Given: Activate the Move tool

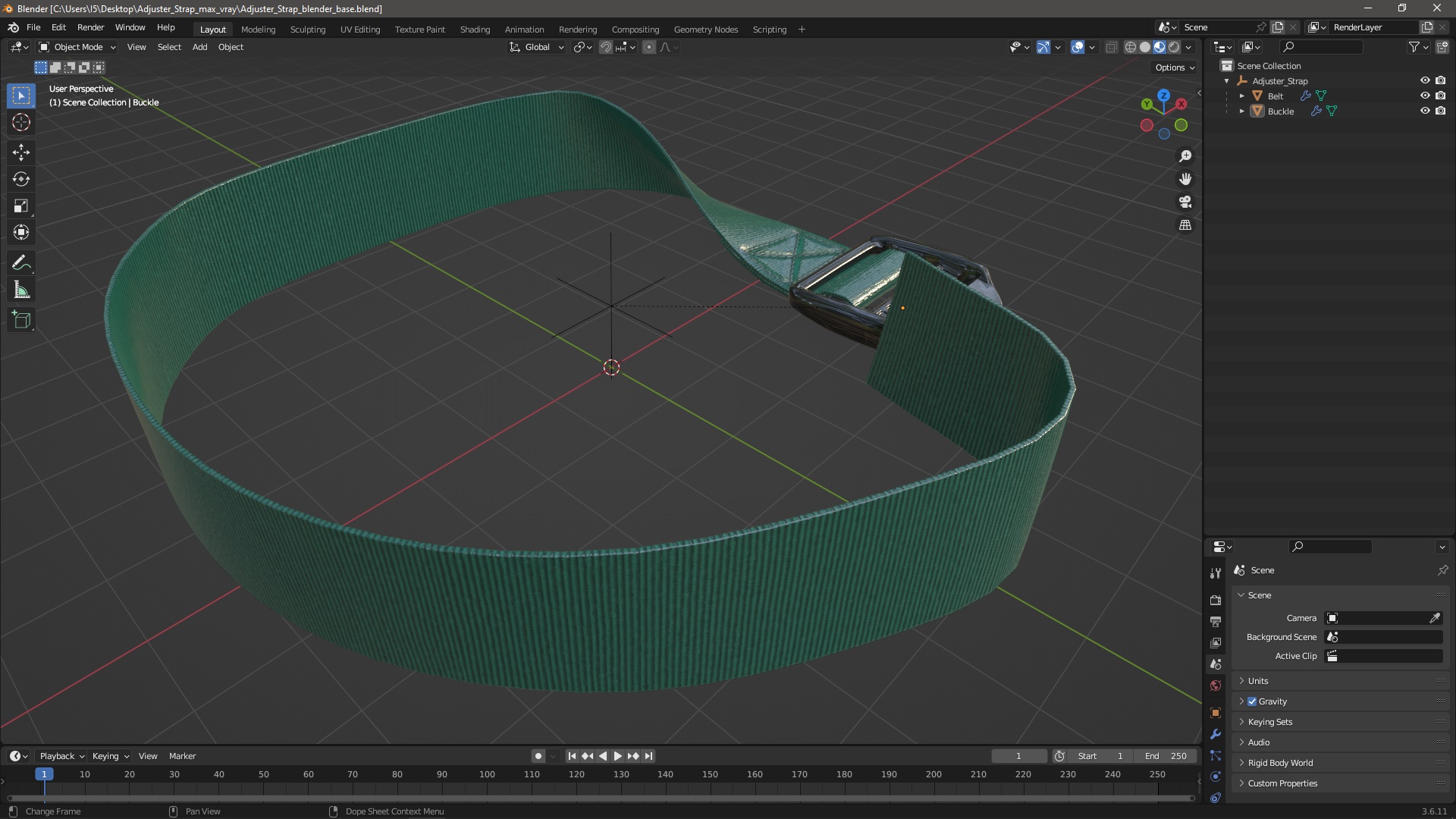Looking at the screenshot, I should coord(21,152).
